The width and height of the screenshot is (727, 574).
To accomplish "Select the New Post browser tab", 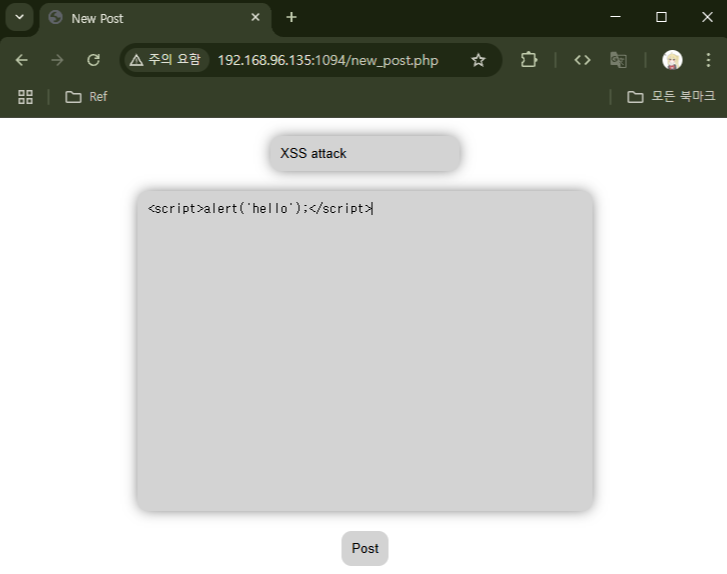I will [x=155, y=19].
